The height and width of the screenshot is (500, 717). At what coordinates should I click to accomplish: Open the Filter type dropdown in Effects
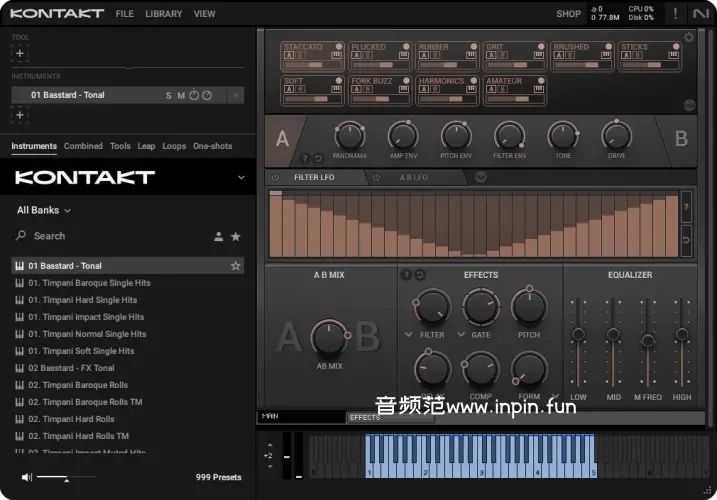408,335
